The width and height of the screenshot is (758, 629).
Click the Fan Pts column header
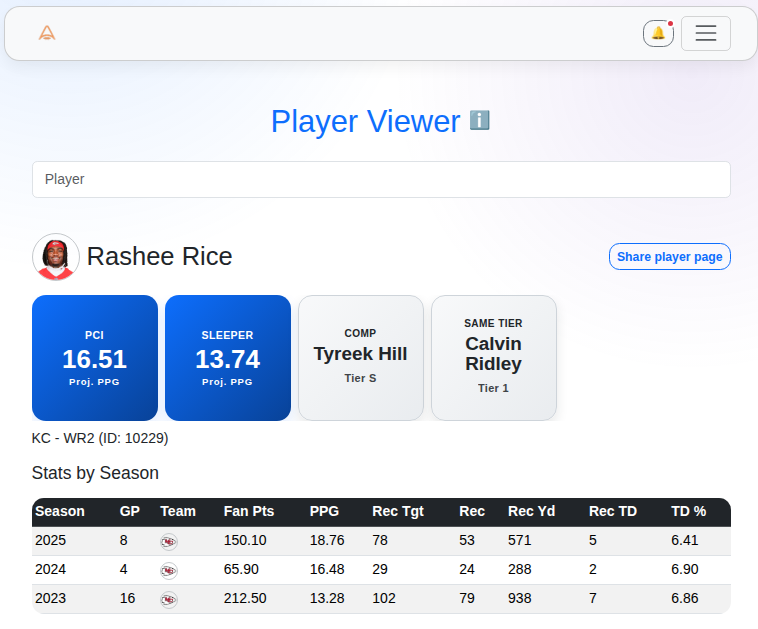click(249, 511)
